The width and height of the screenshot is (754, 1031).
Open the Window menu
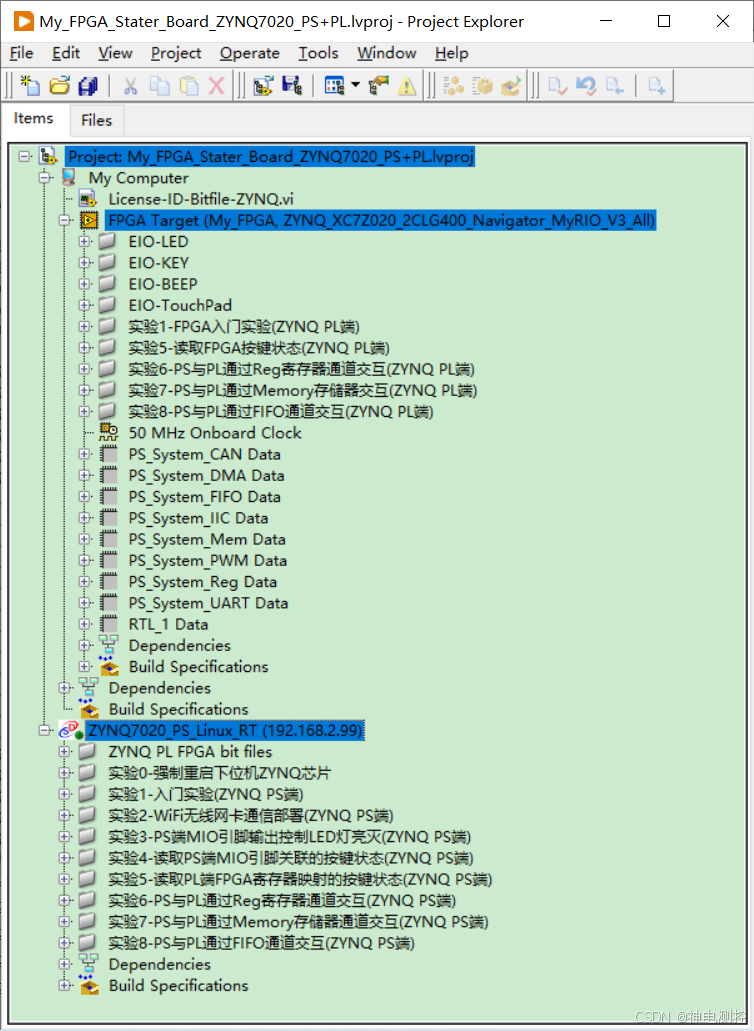click(387, 53)
